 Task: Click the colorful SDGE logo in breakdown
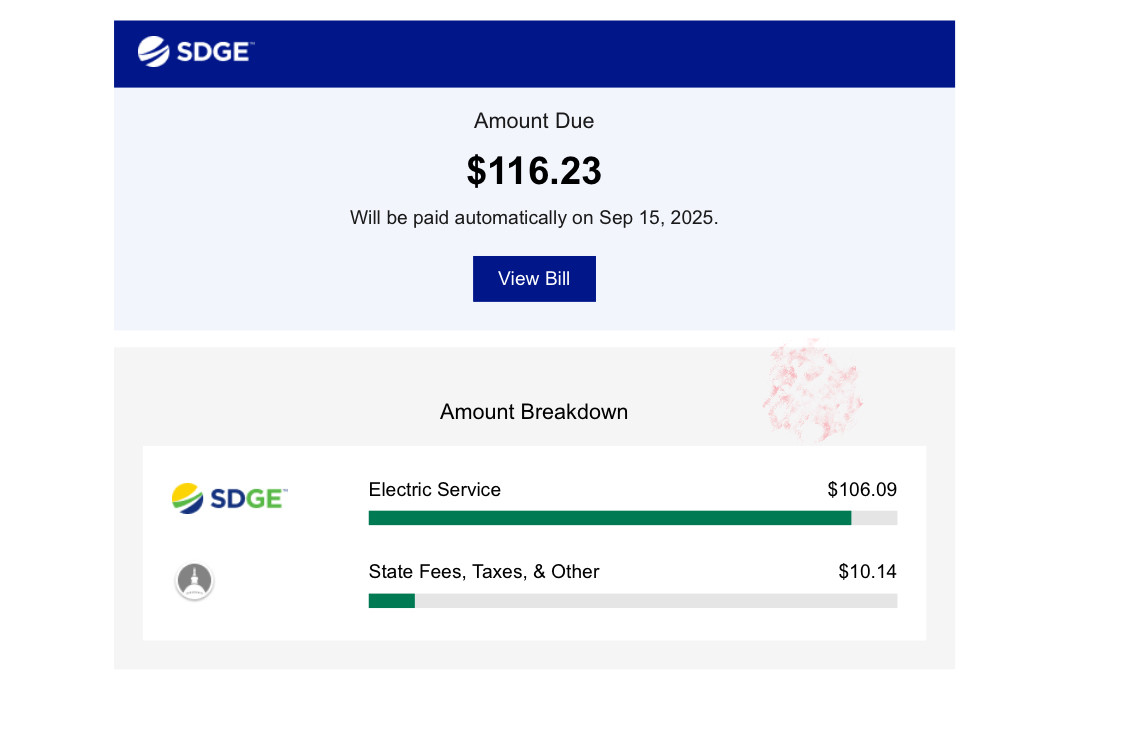229,499
